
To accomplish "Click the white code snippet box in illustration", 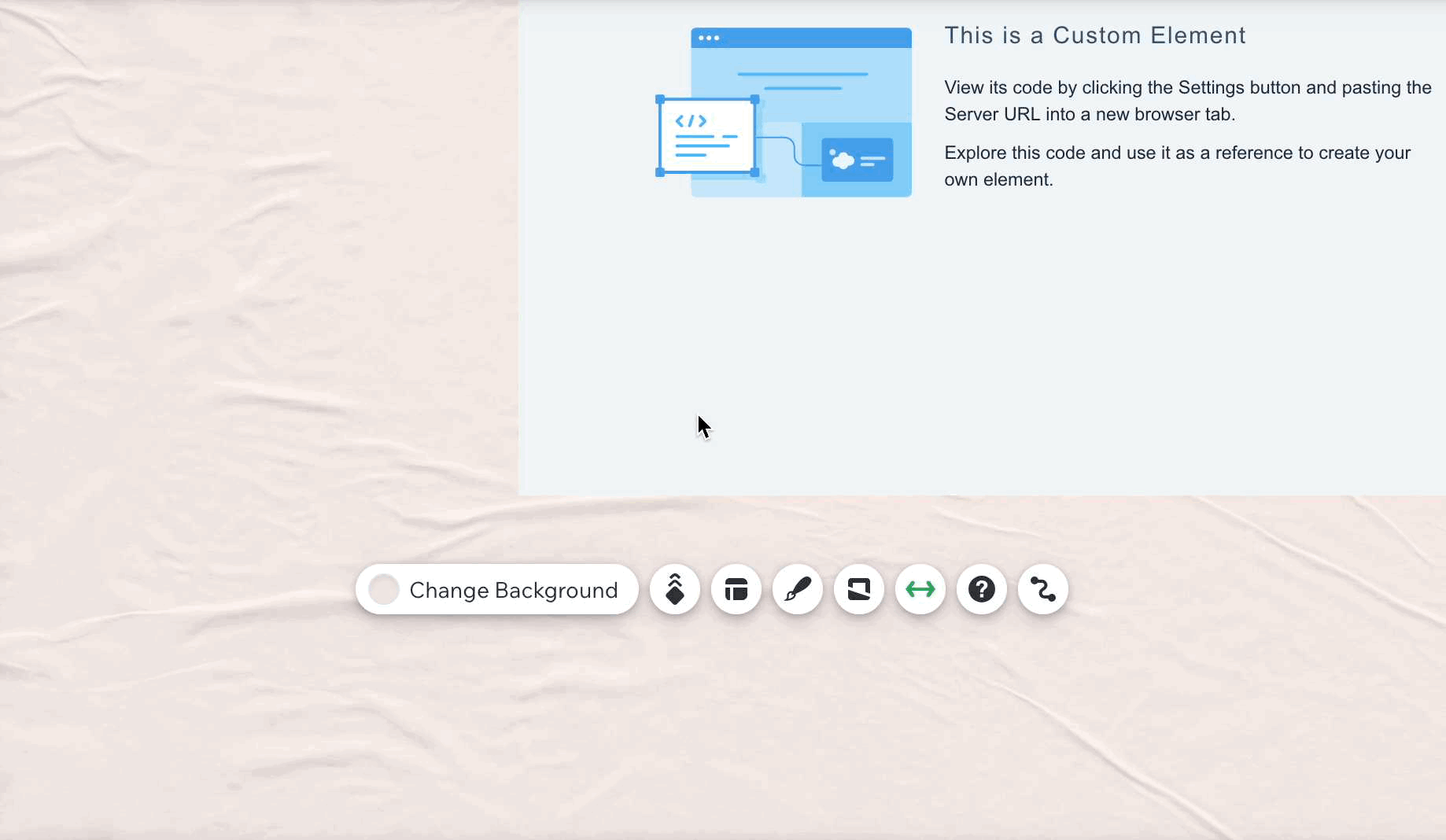I will (706, 136).
